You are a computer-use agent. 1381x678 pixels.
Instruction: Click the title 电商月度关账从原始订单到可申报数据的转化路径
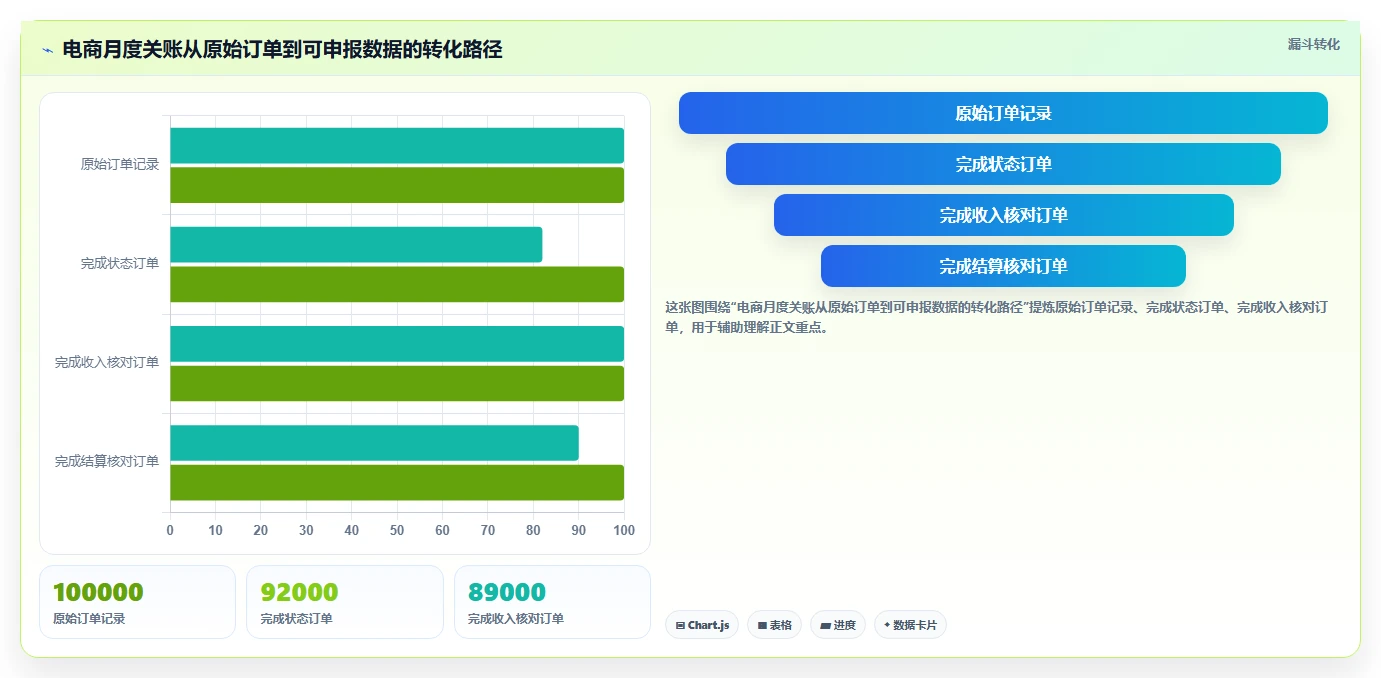(x=282, y=49)
